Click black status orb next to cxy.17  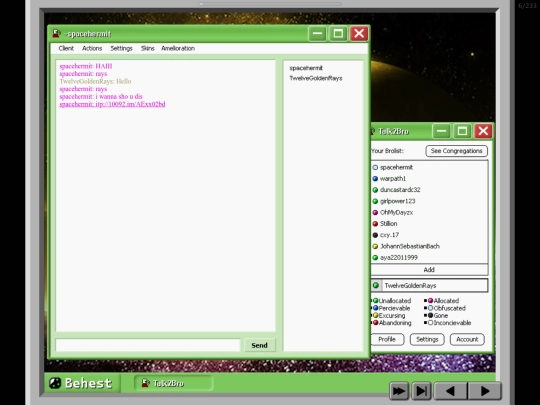click(375, 235)
